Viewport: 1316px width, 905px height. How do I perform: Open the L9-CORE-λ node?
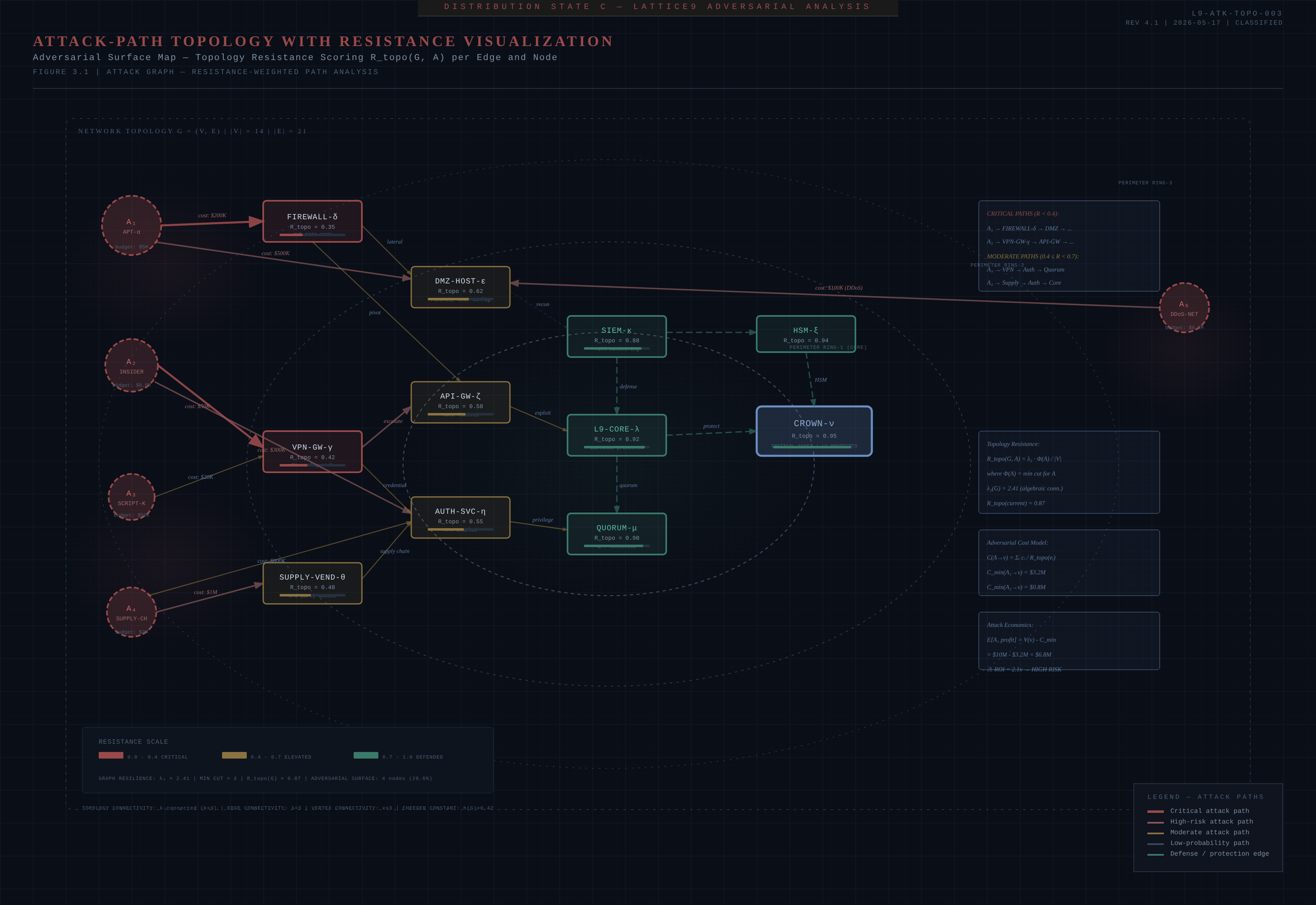tap(616, 435)
